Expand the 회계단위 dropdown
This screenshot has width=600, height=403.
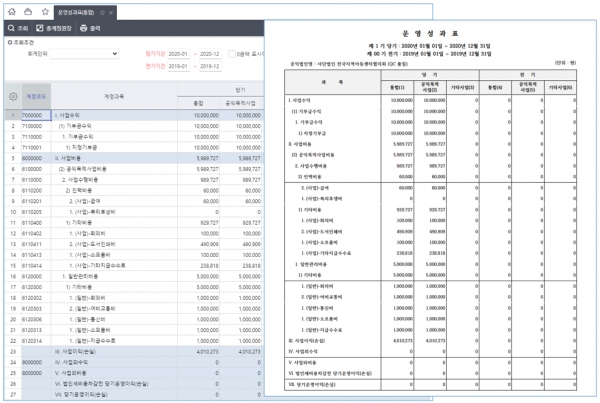pos(84,54)
